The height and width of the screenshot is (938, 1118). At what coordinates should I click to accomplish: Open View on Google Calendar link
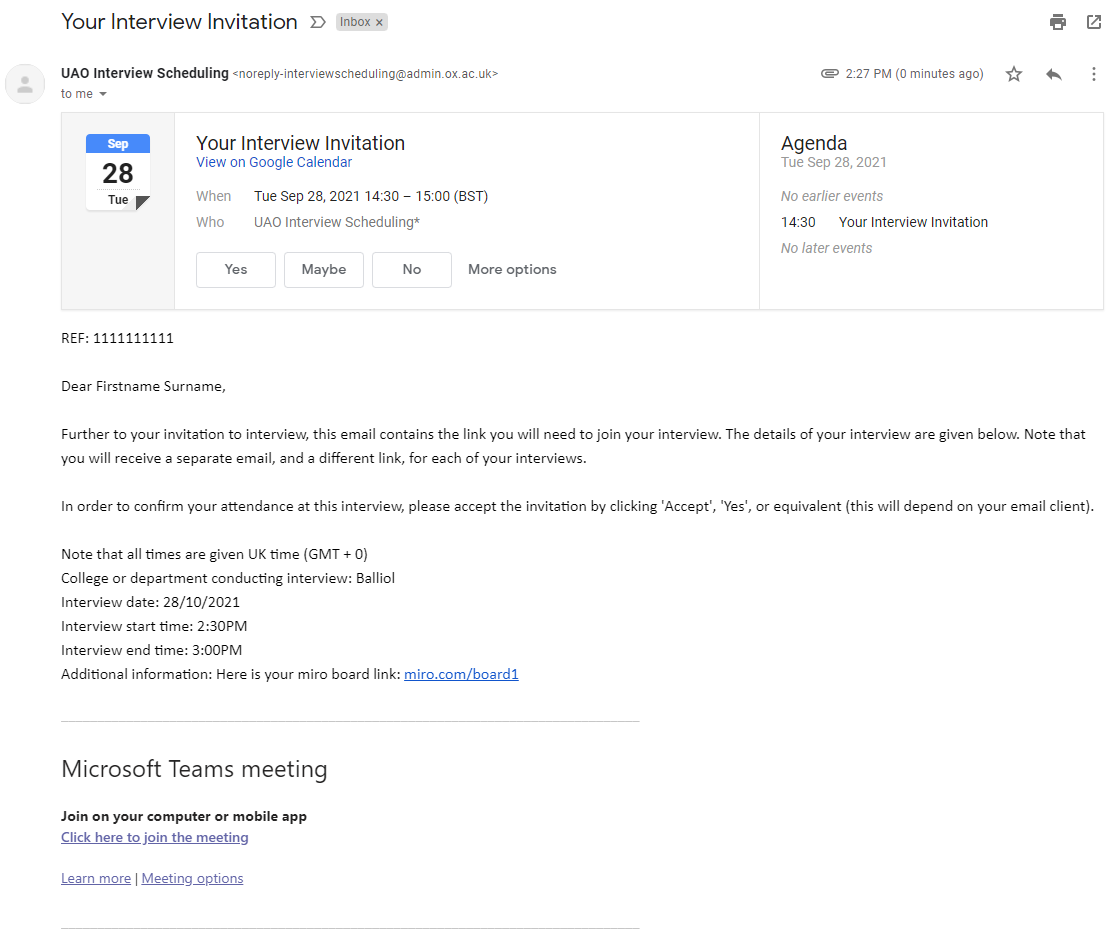tap(274, 162)
